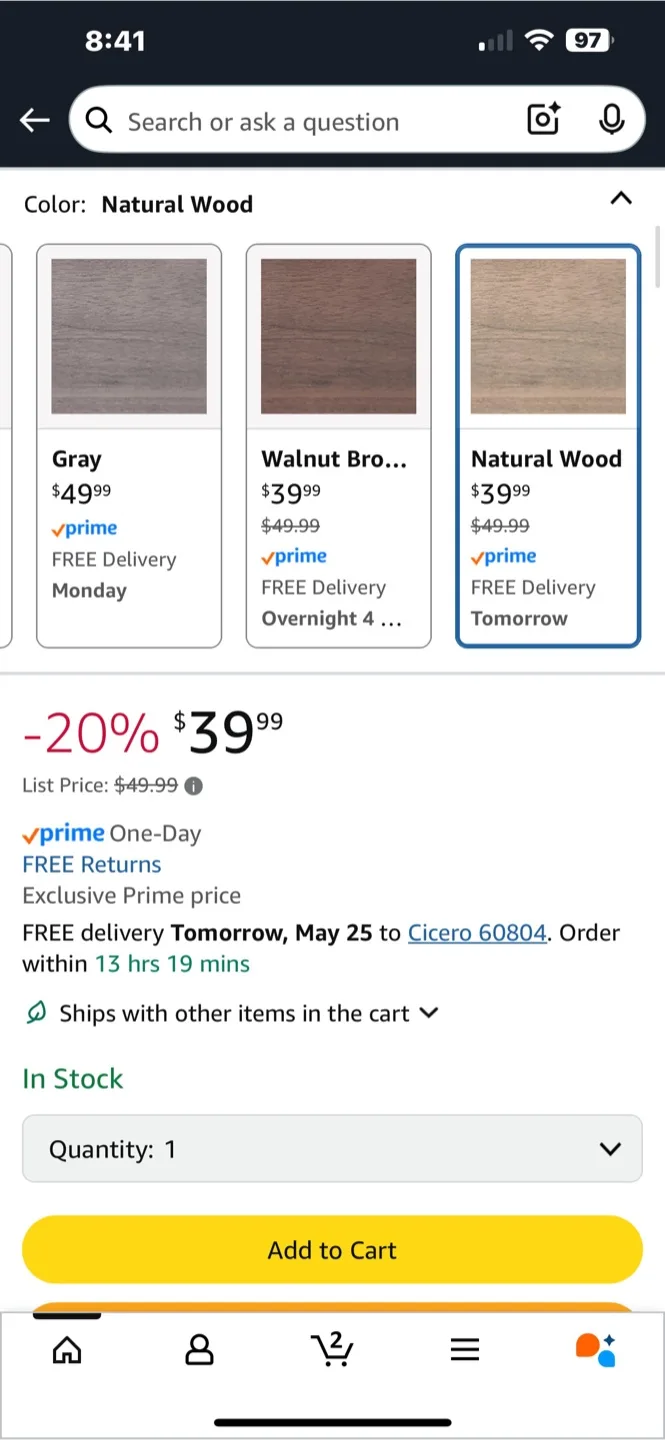The width and height of the screenshot is (665, 1440).
Task: Tap the Natural Wood swatch image
Action: (x=548, y=336)
